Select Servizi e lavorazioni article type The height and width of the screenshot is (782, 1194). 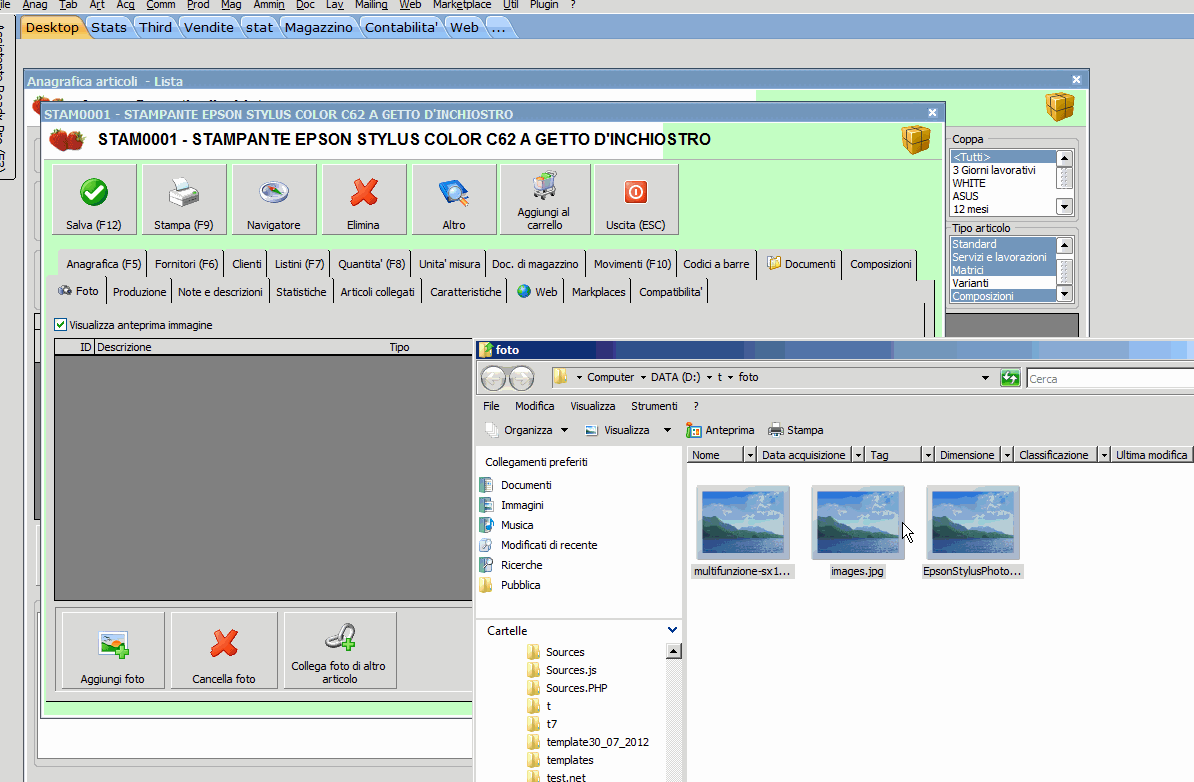click(1003, 257)
